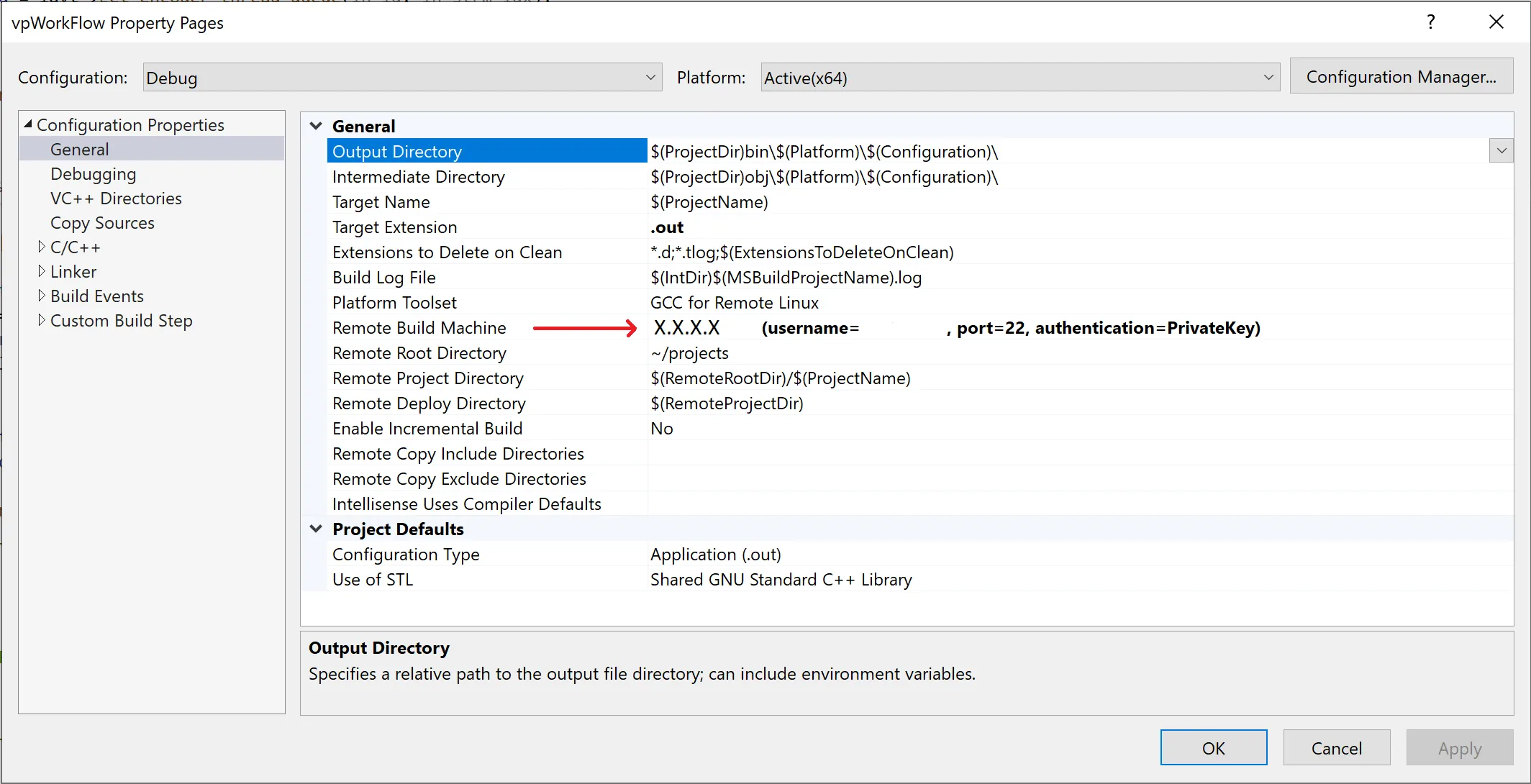This screenshot has height=784, width=1531.
Task: Expand the C/C++ tree node arrow
Action: pos(42,247)
